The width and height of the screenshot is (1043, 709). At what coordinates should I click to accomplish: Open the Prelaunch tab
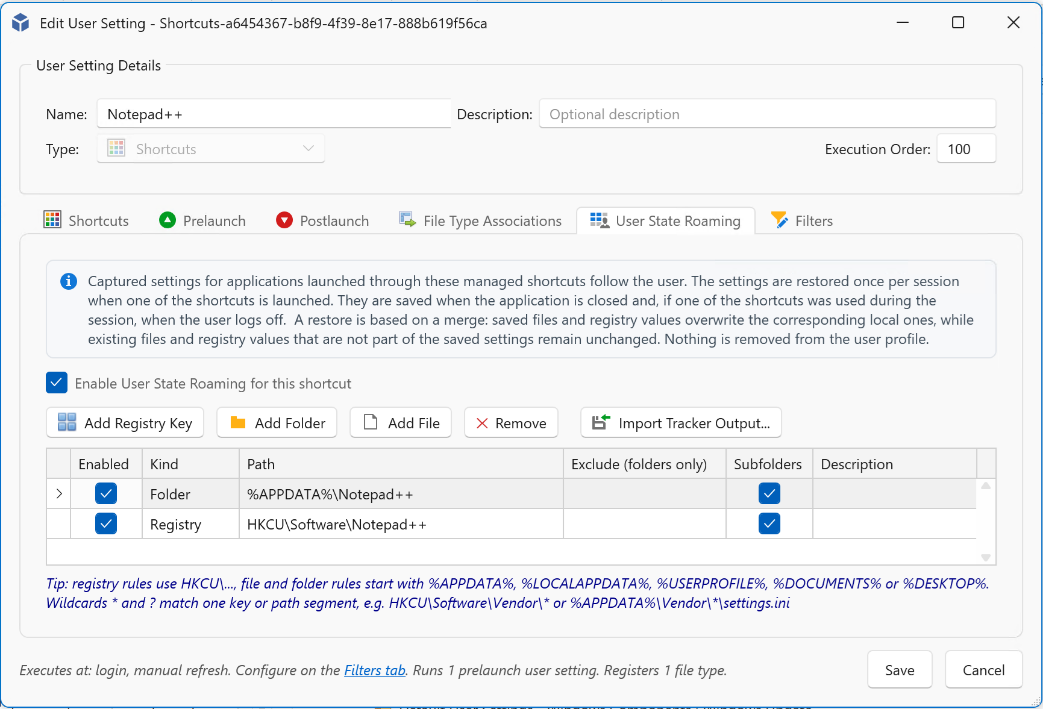202,220
